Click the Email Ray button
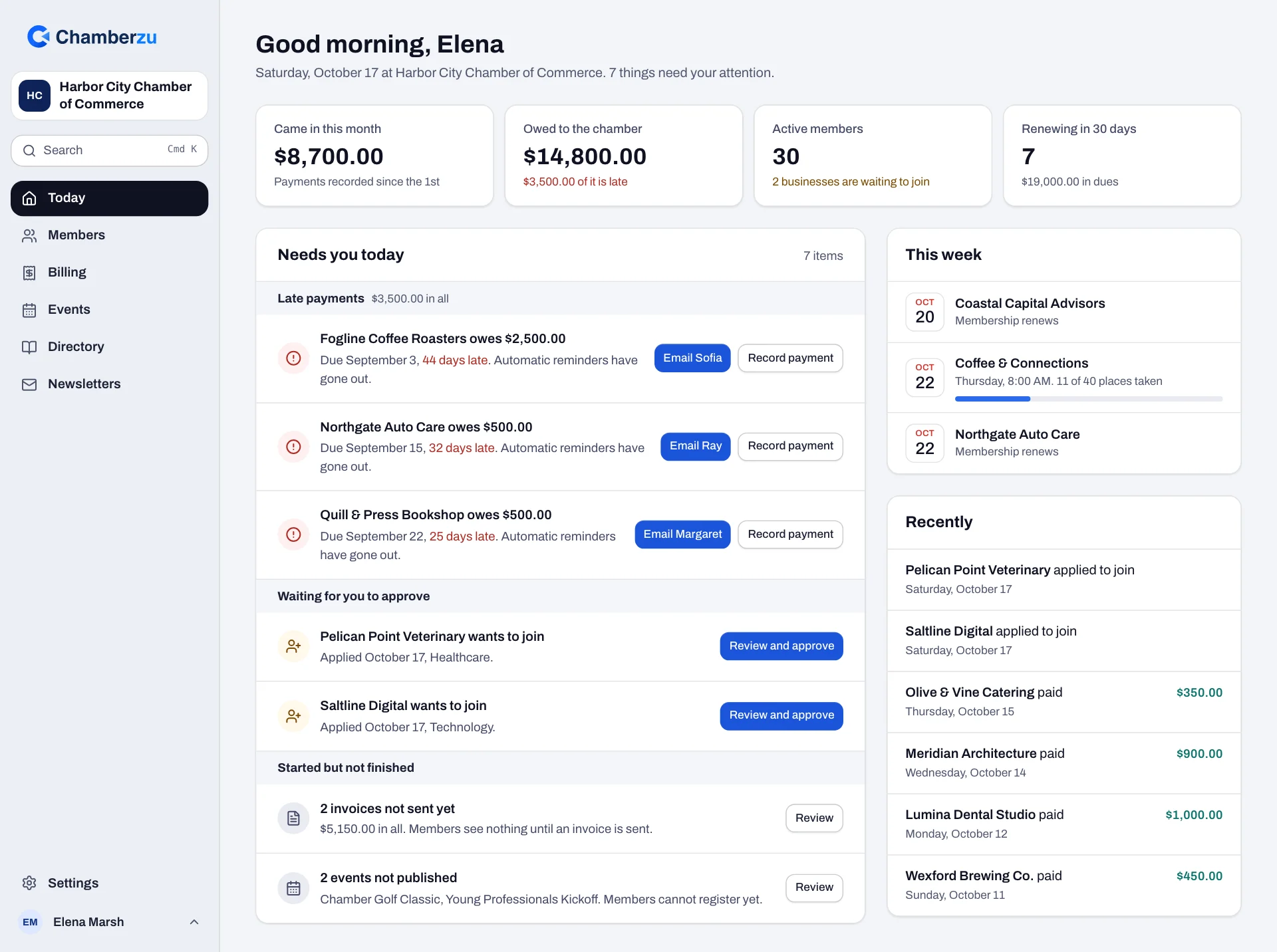This screenshot has width=1277, height=952. [696, 446]
